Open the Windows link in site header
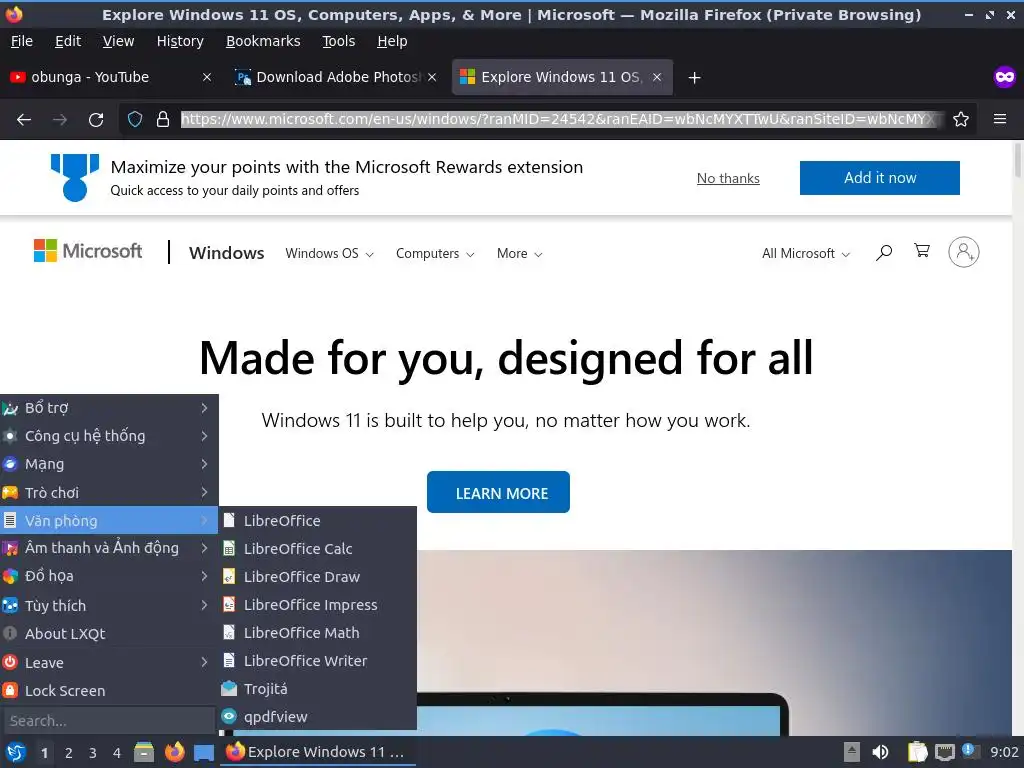The image size is (1024, 768). click(x=227, y=253)
